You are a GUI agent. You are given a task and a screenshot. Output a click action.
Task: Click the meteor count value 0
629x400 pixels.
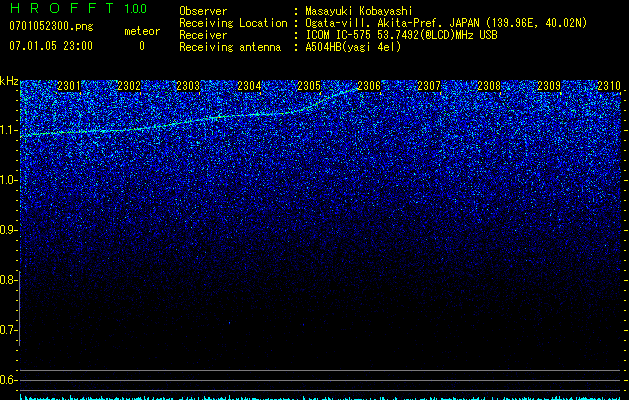142,46
